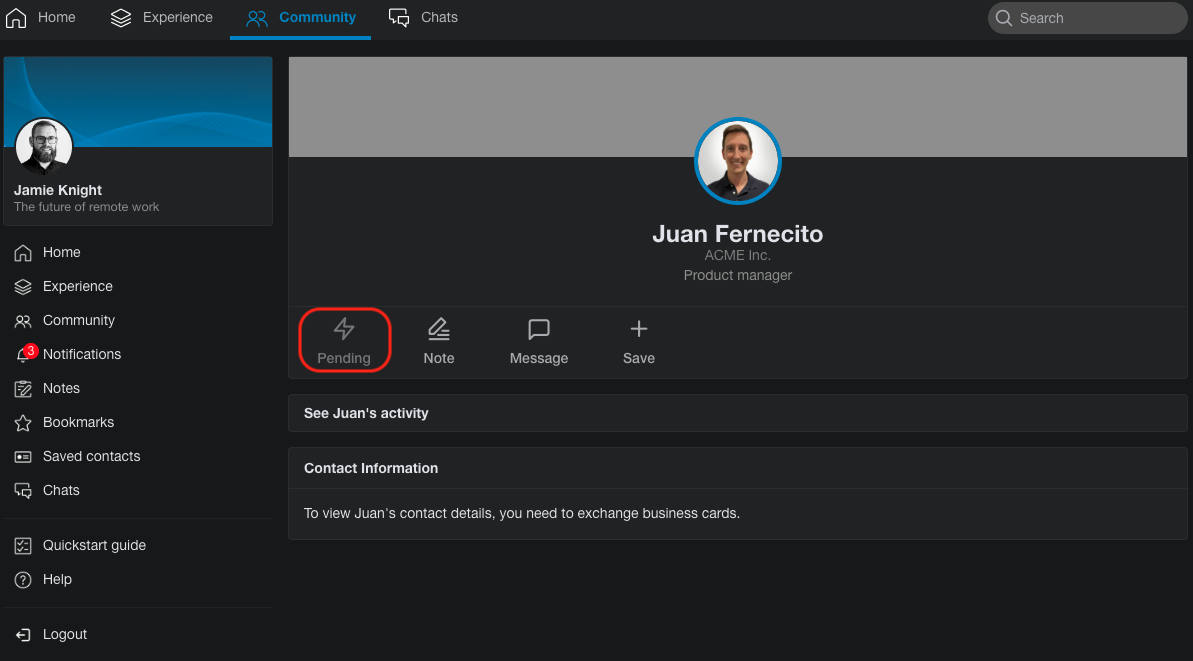Click the sidebar Home house icon
Image resolution: width=1193 pixels, height=661 pixels.
click(x=23, y=253)
